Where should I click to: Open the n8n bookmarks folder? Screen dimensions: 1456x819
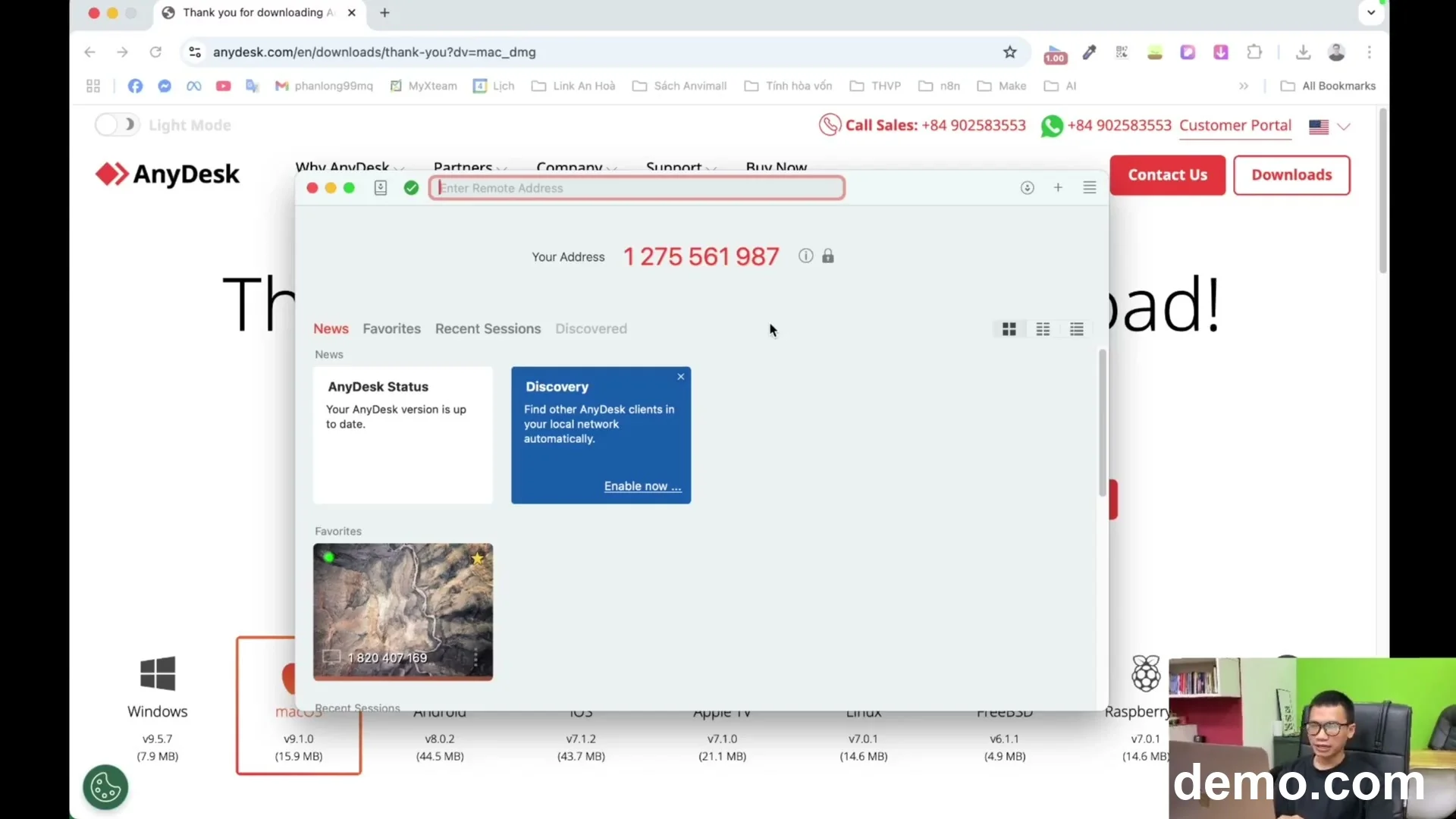point(940,86)
